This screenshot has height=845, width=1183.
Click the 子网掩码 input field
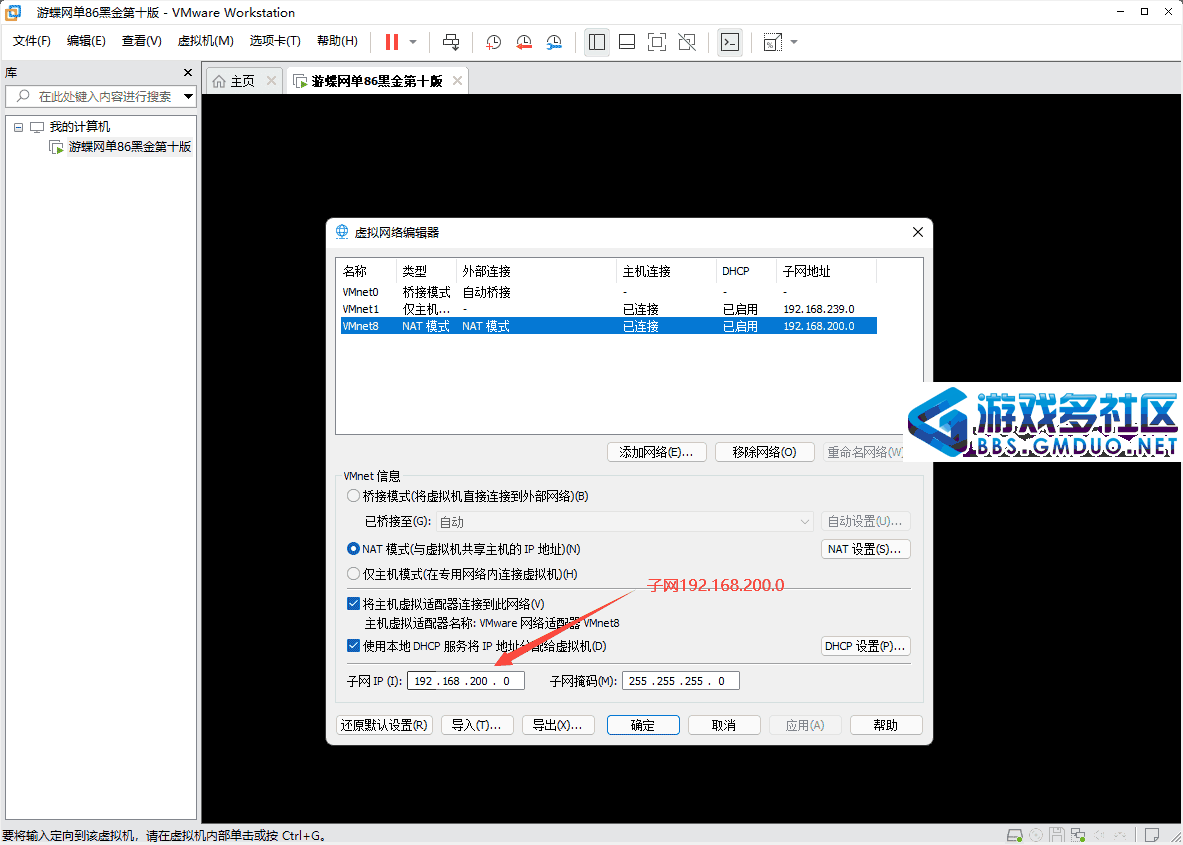coord(681,681)
